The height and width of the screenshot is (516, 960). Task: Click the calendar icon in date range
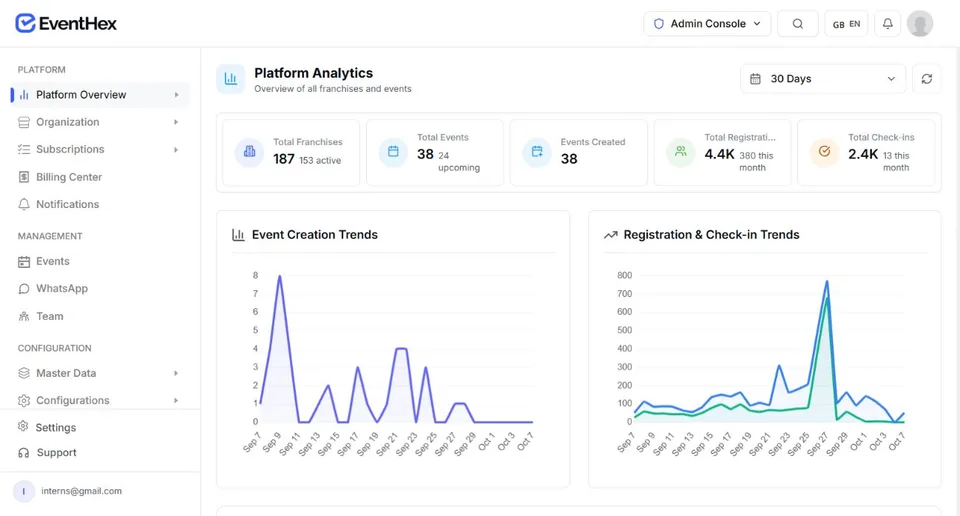(x=756, y=79)
